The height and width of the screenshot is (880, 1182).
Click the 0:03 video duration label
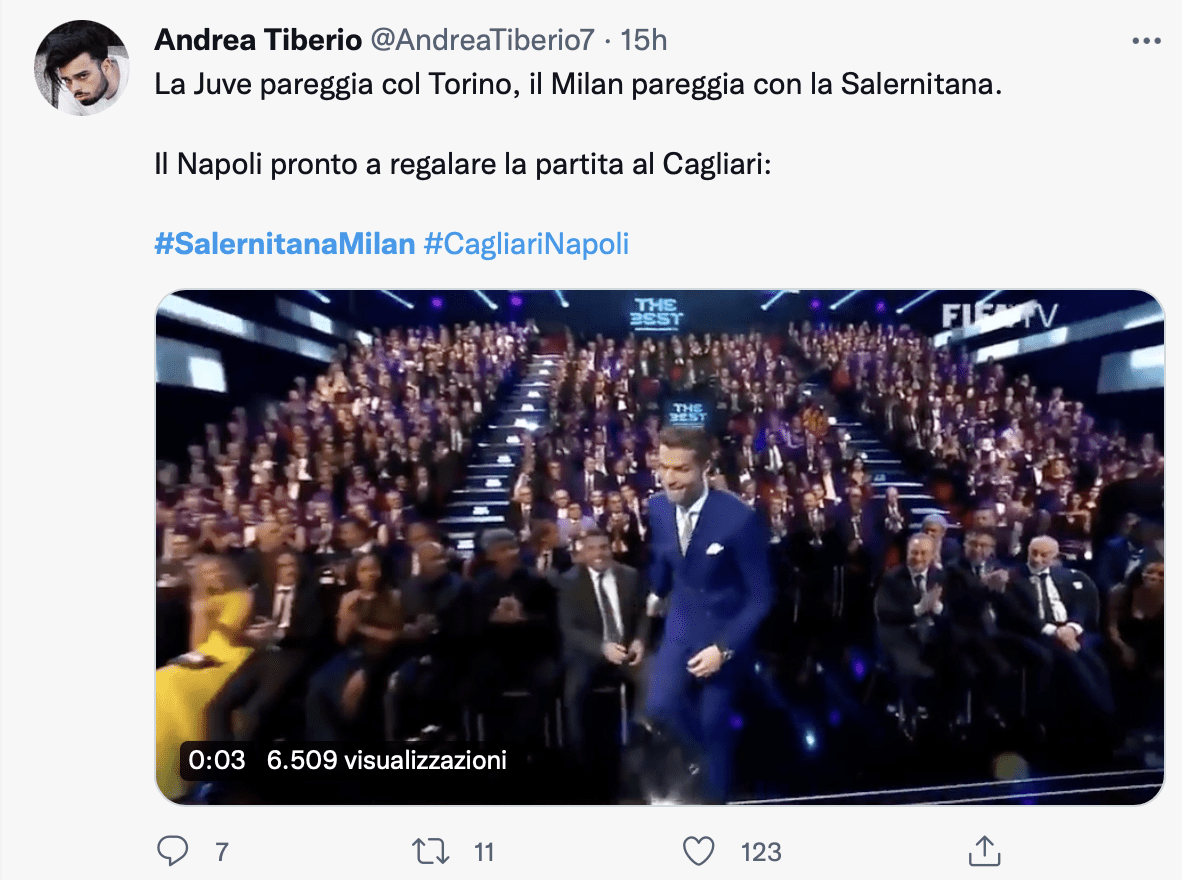pyautogui.click(x=216, y=760)
